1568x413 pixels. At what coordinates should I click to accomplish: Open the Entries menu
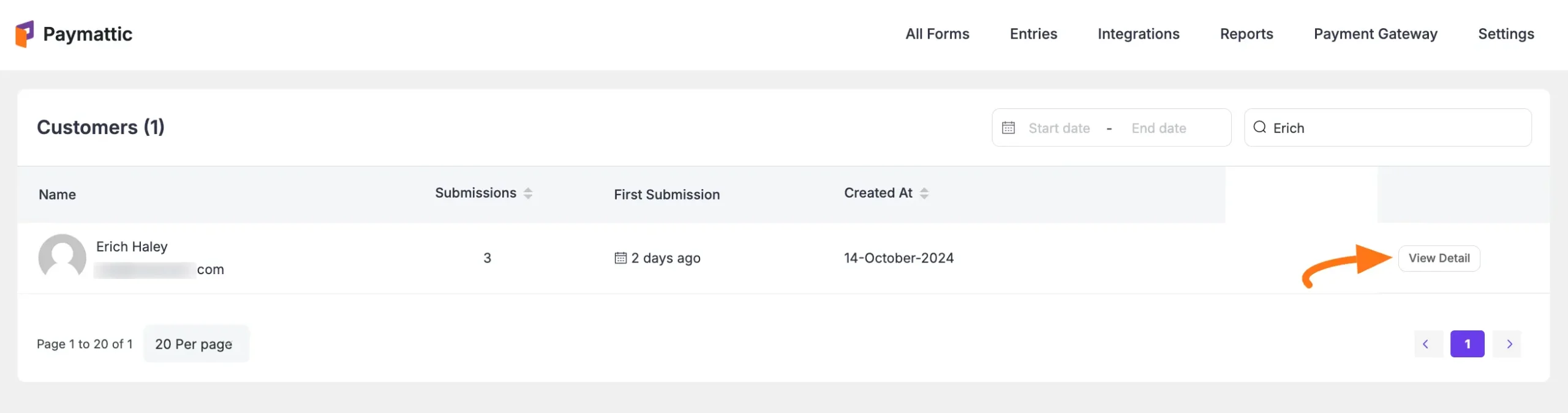pos(1033,34)
